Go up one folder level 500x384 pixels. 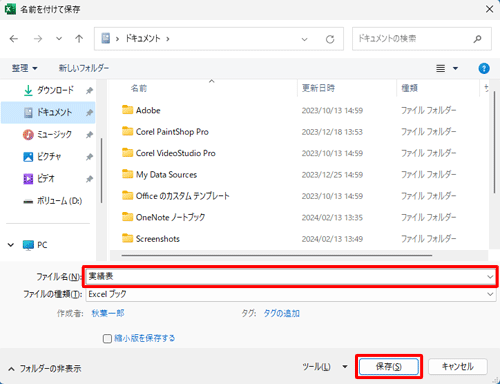tap(79, 39)
